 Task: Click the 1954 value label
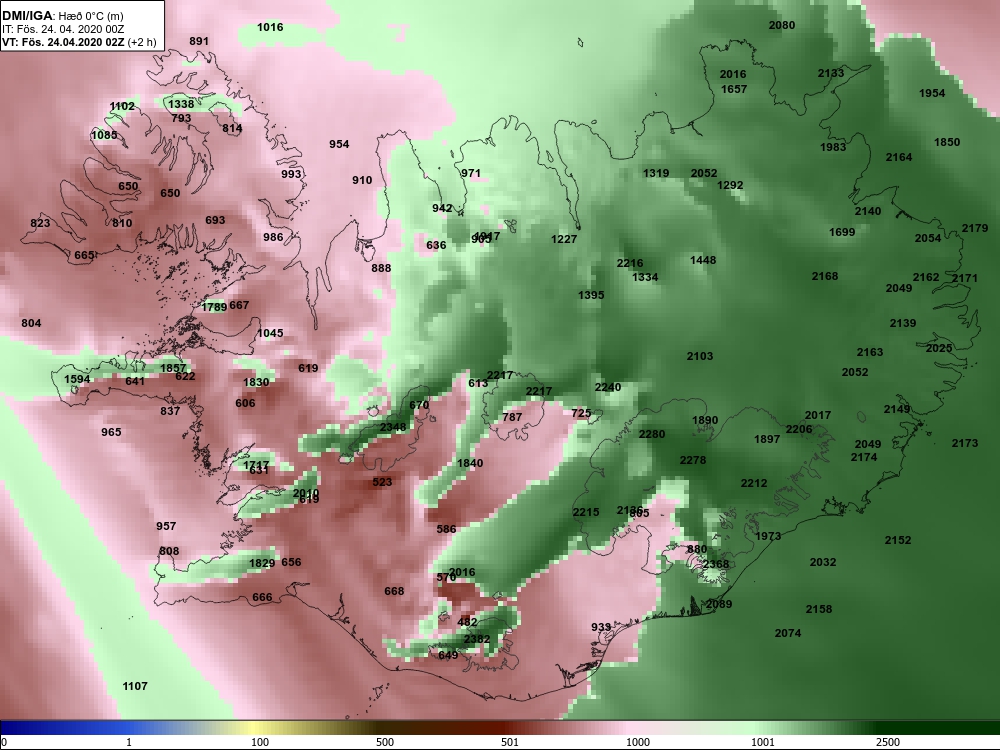point(932,92)
